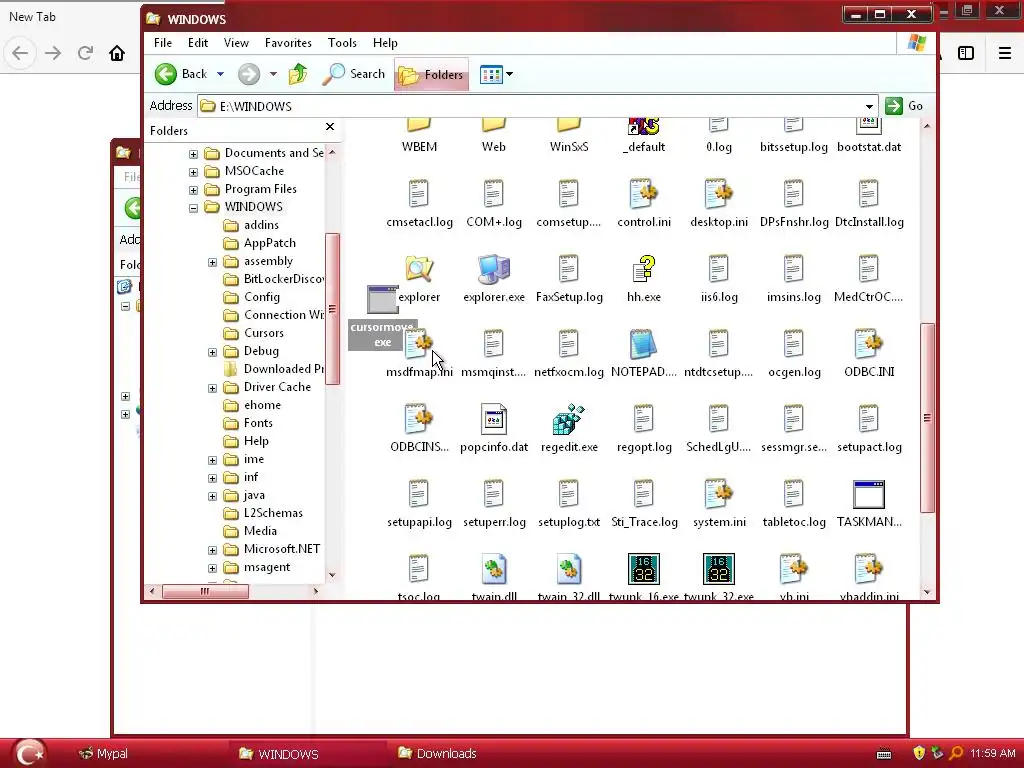
Task: Launch hh.exe help icon
Action: (644, 269)
